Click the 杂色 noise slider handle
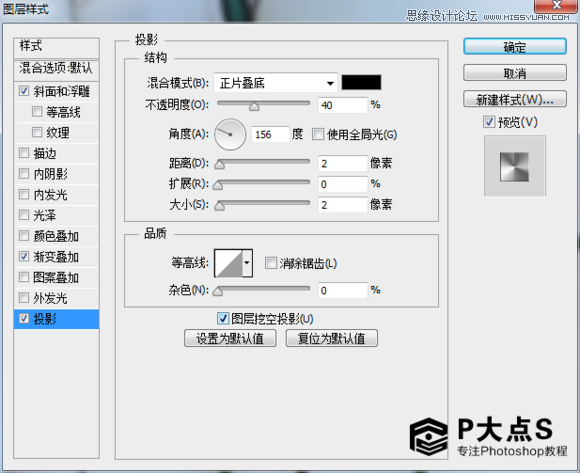This screenshot has height=473, width=580. pos(218,292)
